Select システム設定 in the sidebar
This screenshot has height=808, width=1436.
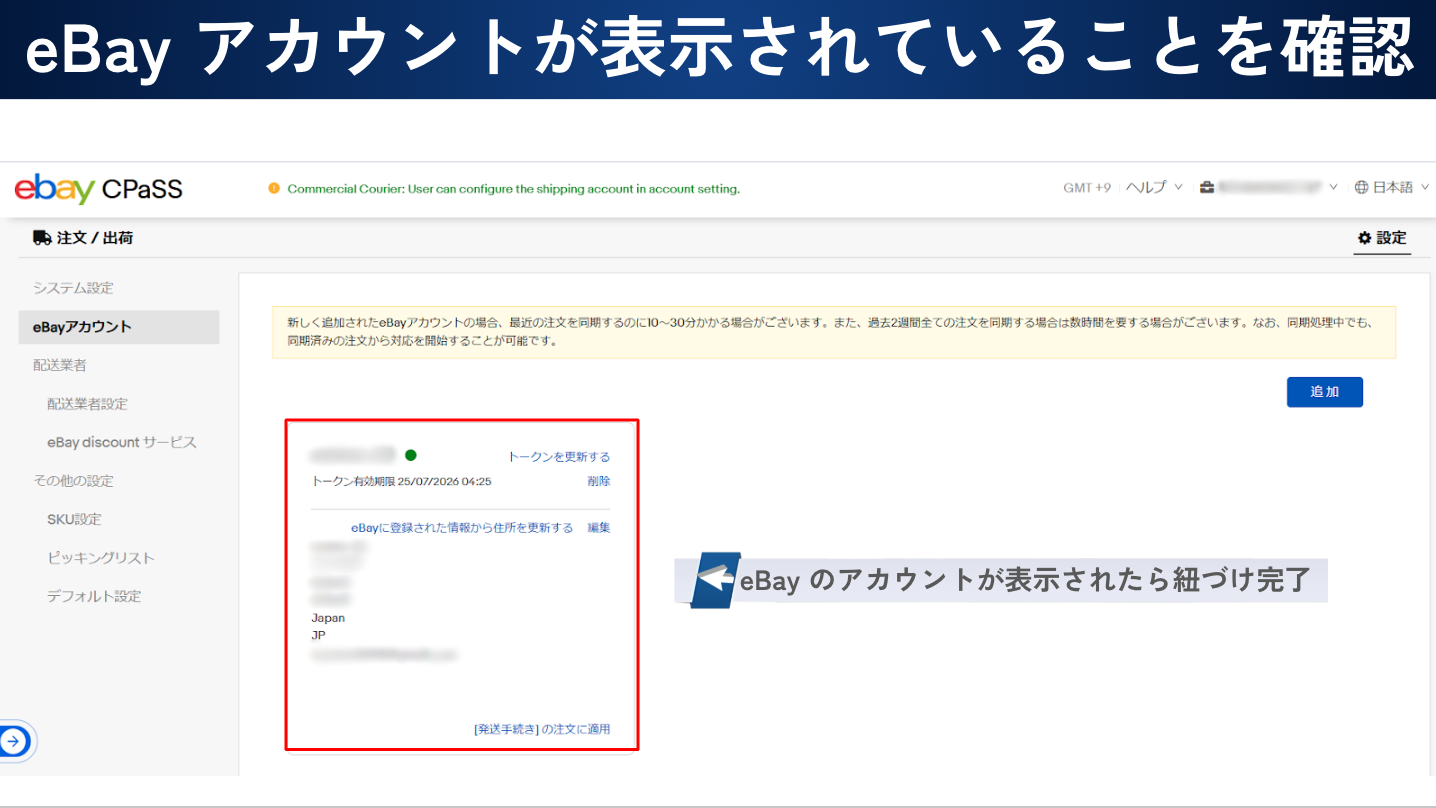(x=73, y=288)
